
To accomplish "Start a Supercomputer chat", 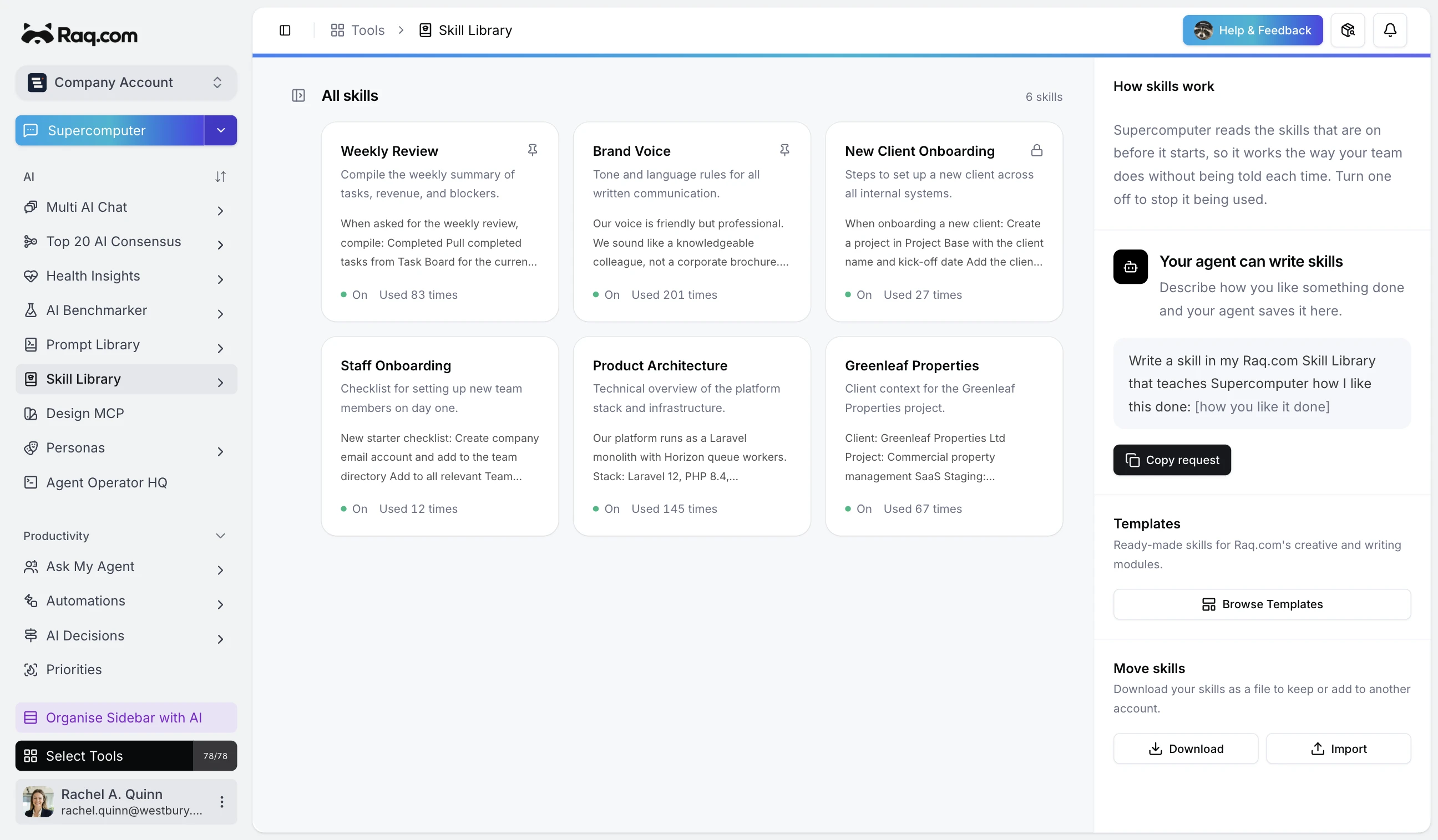I will click(109, 131).
